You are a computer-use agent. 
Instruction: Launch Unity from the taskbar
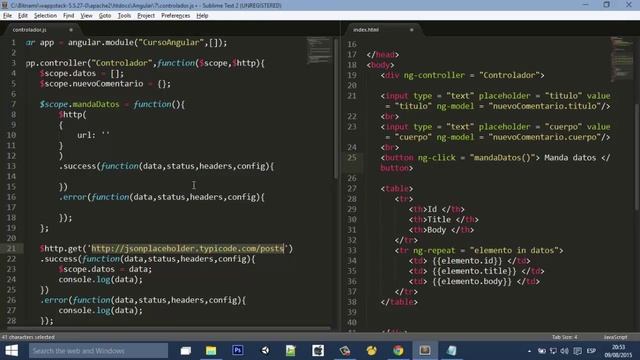[265, 351]
